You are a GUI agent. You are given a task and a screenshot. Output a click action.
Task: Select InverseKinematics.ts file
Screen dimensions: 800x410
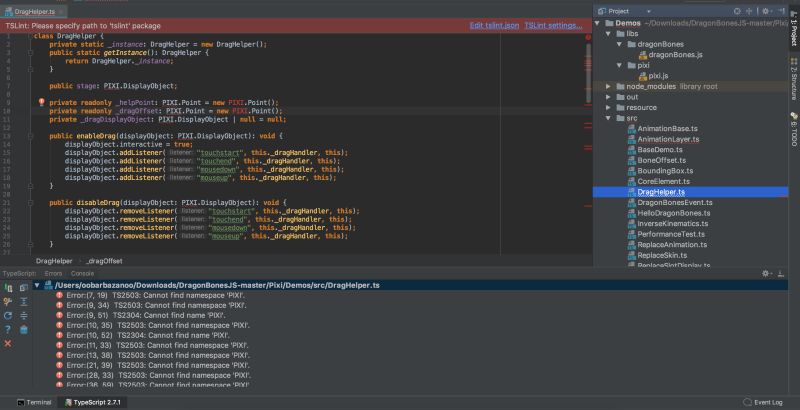tap(668, 224)
